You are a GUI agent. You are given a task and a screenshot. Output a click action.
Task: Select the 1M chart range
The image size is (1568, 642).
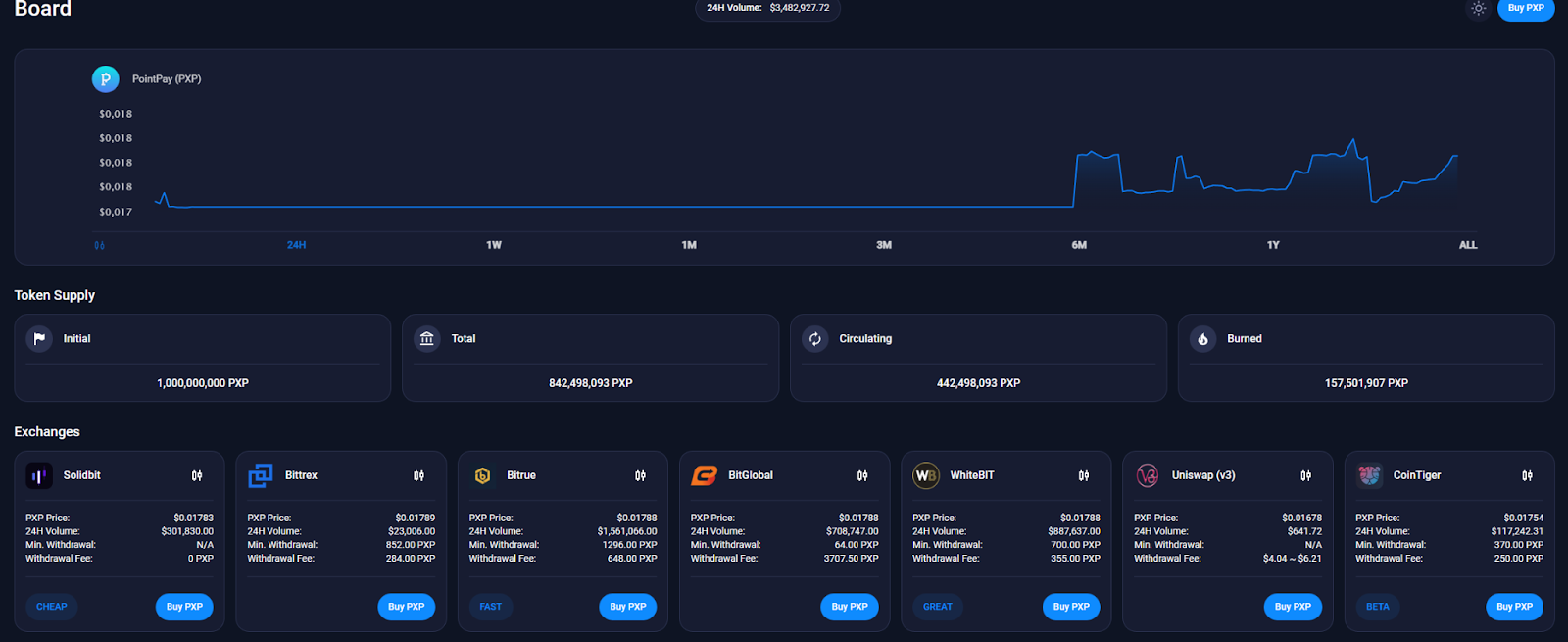tap(689, 245)
